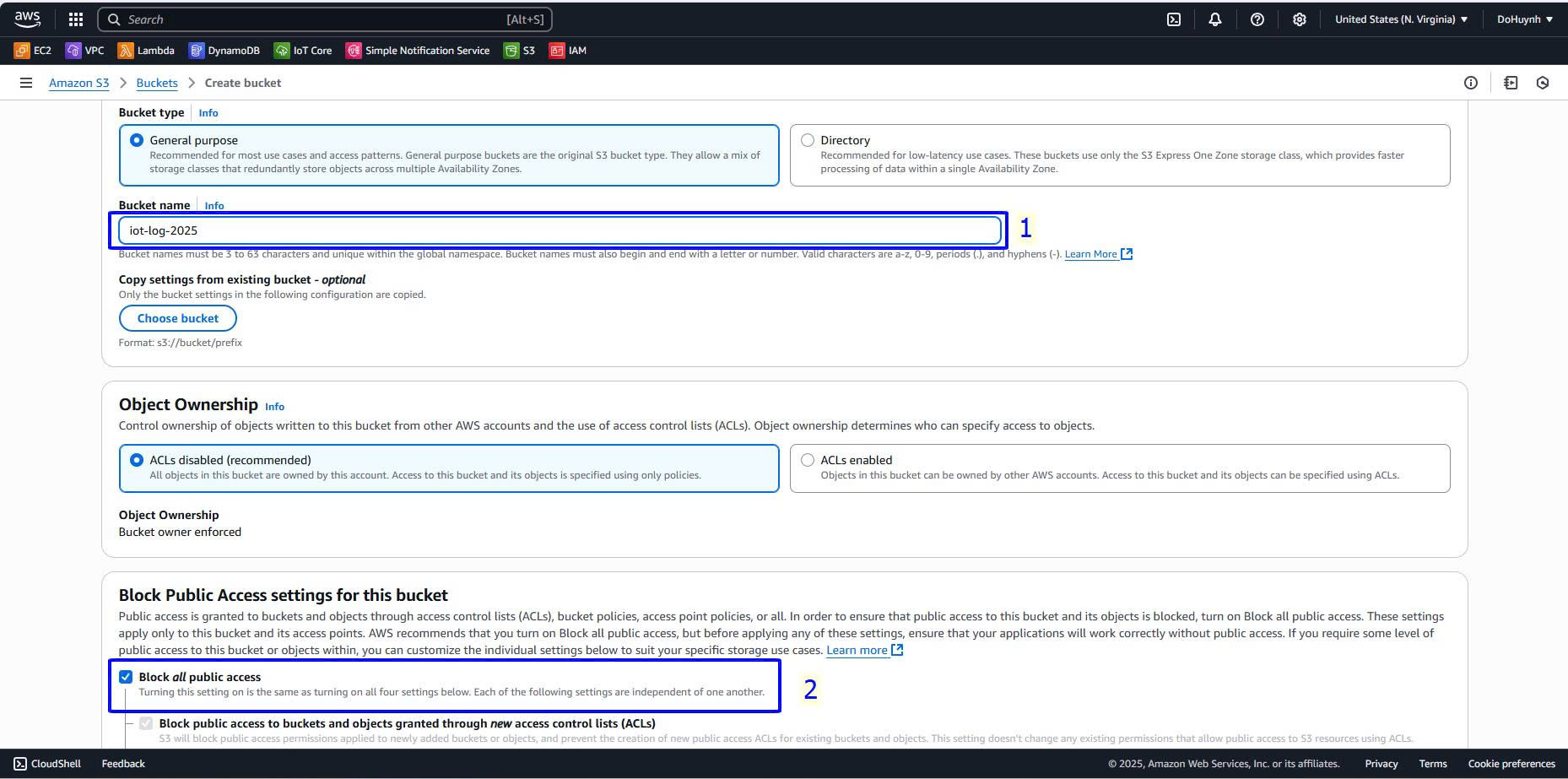Click the Choose bucket button
This screenshot has width=1568, height=779.
(x=177, y=318)
